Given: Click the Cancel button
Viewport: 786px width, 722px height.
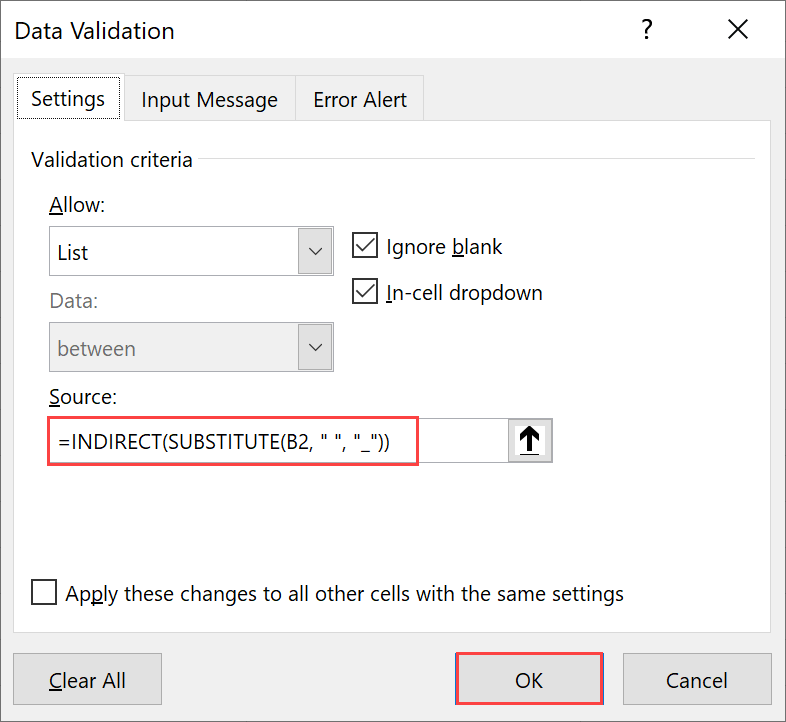Looking at the screenshot, I should 697,679.
